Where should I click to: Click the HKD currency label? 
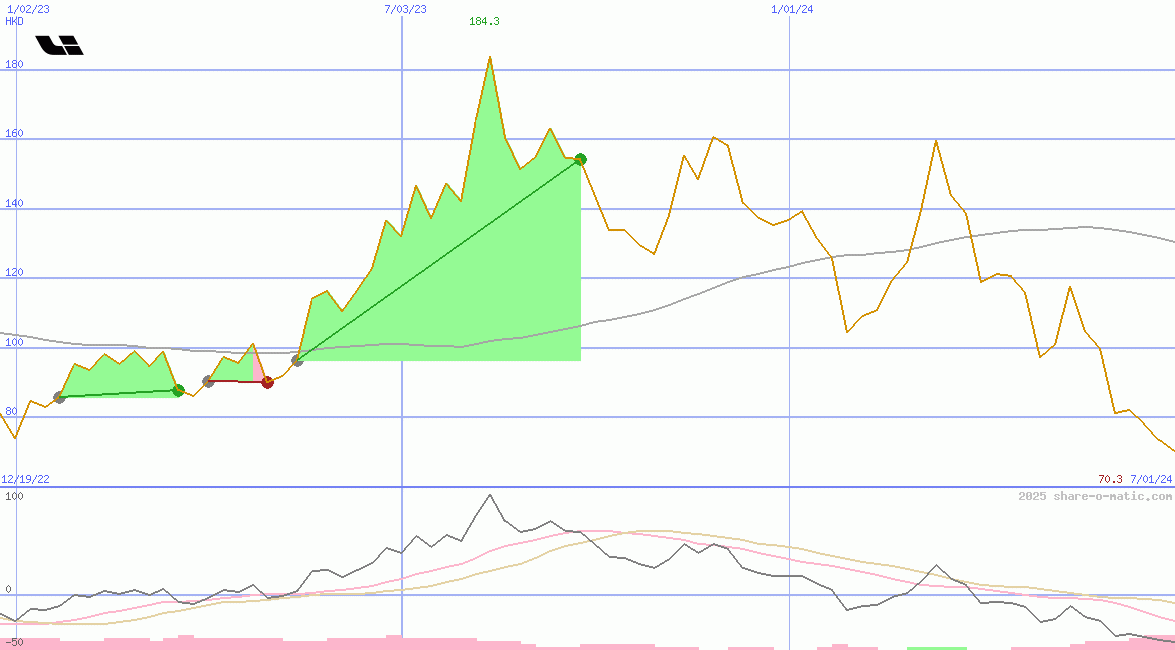tap(14, 21)
